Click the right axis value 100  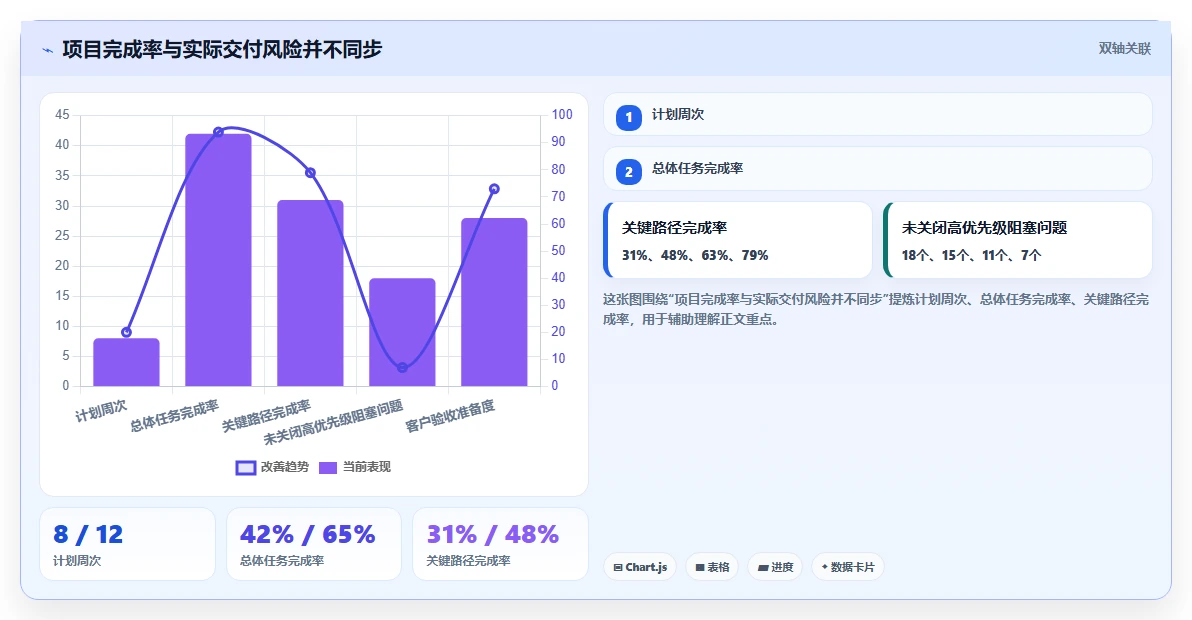562,115
